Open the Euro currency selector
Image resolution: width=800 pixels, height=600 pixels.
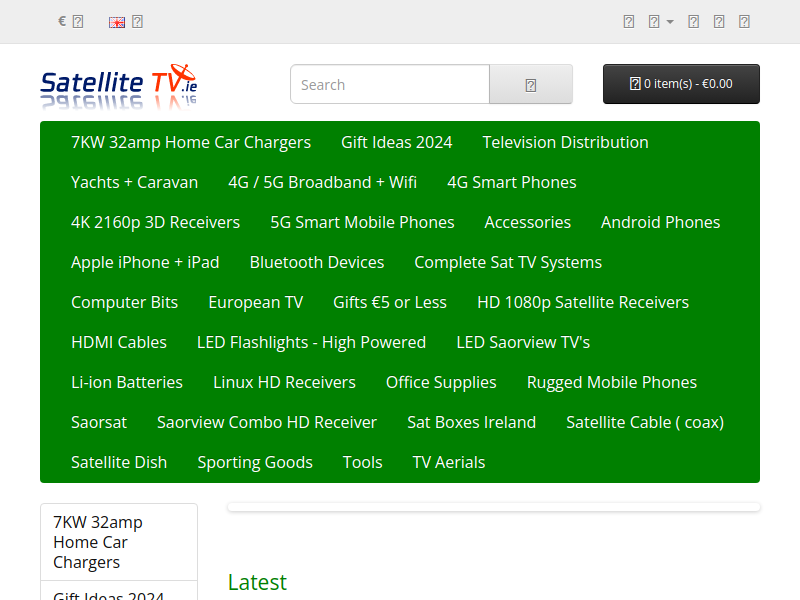coord(70,21)
